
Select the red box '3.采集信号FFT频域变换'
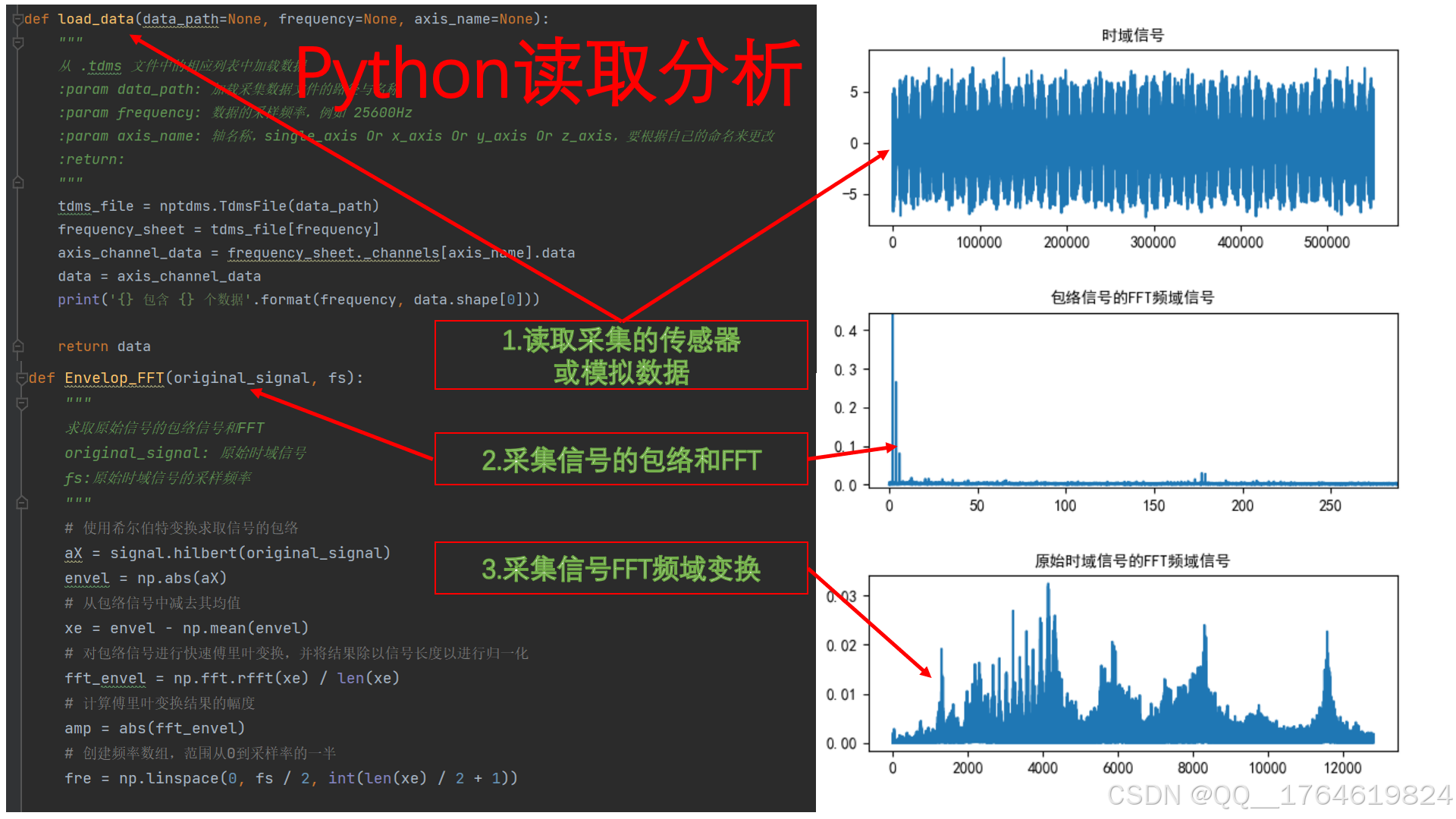tap(620, 568)
